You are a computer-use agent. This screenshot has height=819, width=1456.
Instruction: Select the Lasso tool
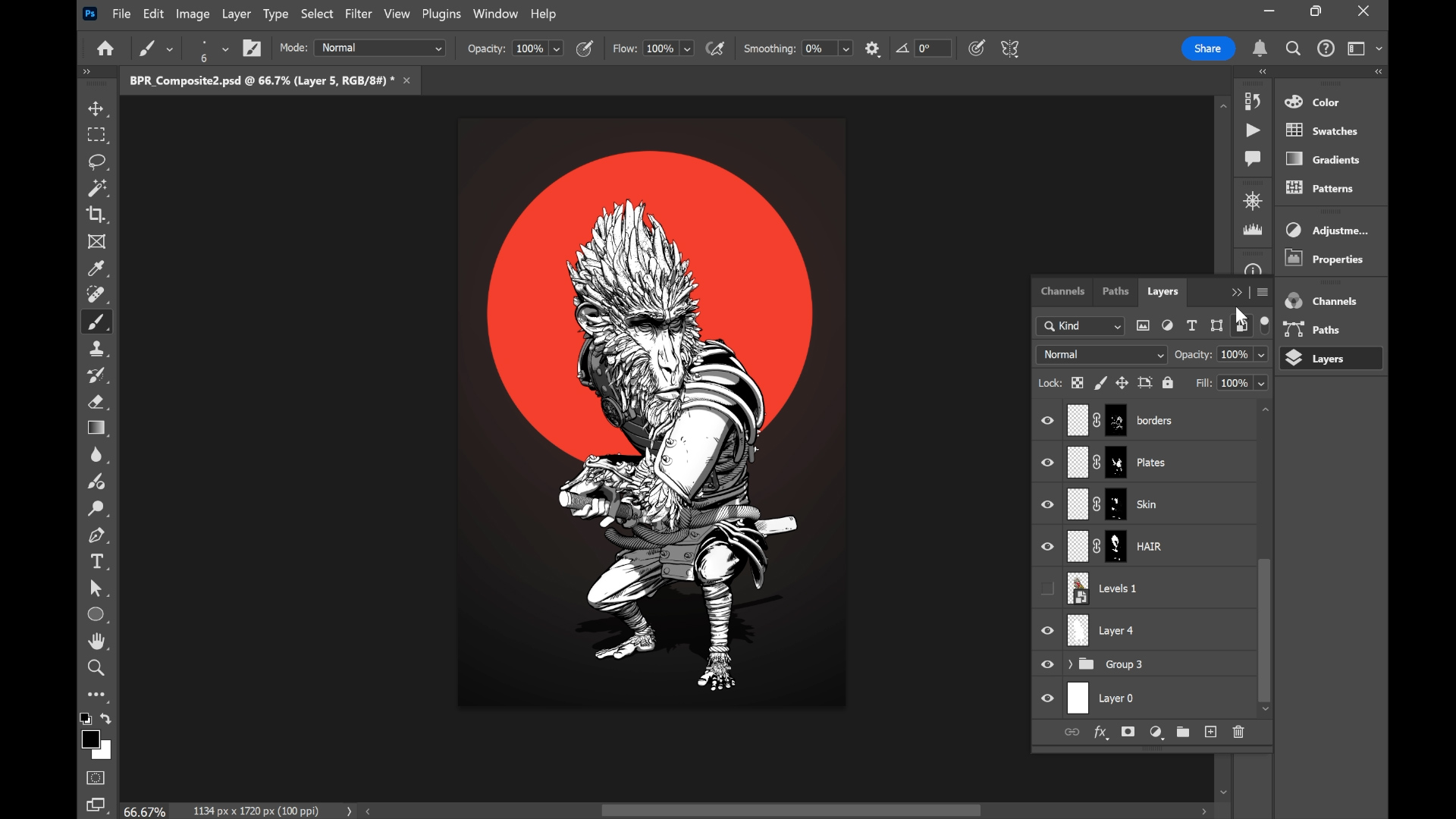click(x=96, y=162)
